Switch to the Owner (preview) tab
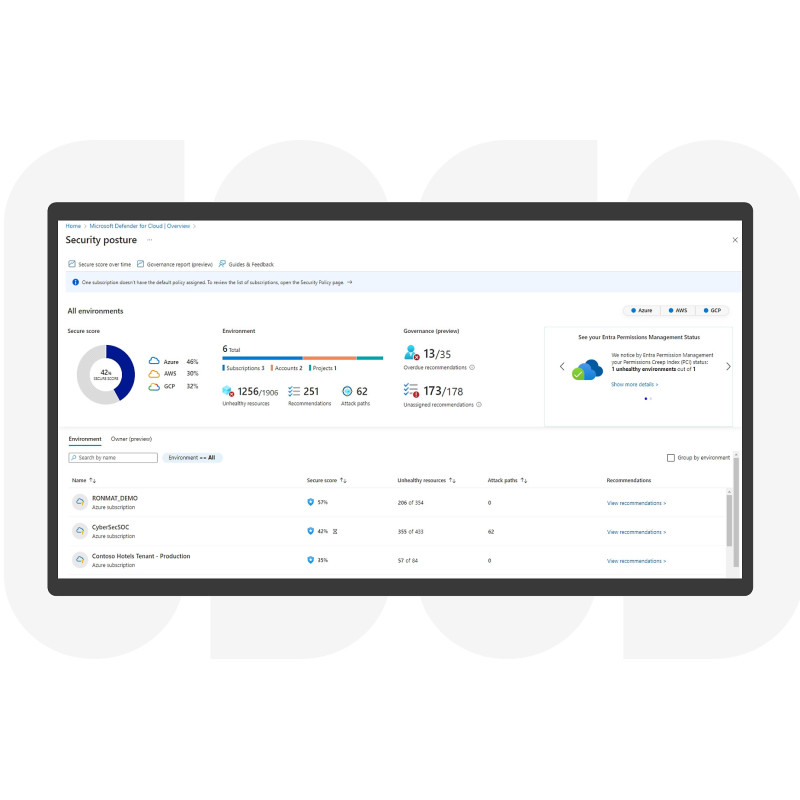Viewport: 800px width, 800px height. pos(131,439)
